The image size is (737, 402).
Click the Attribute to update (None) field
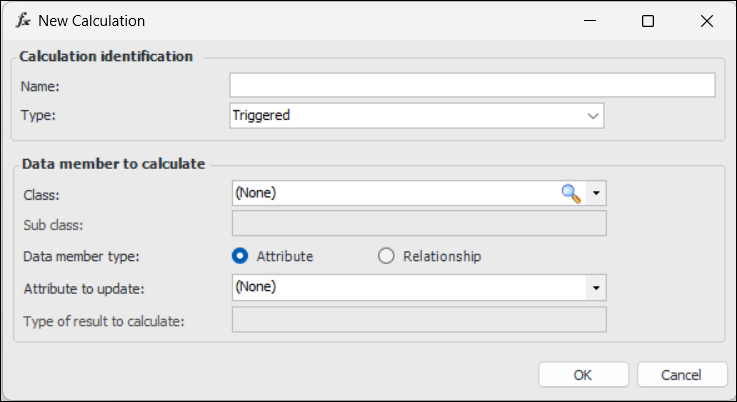point(405,288)
